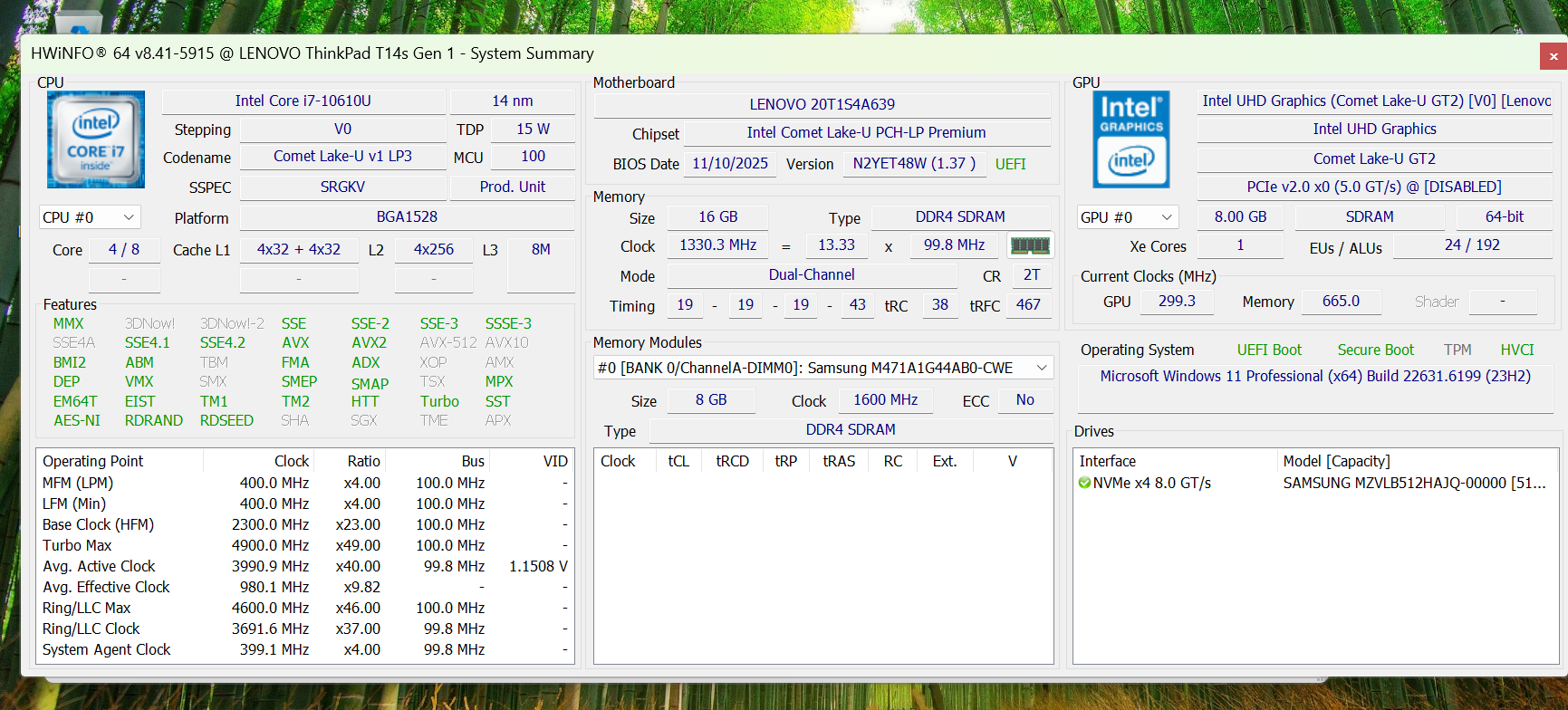Viewport: 1568px width, 710px height.
Task: Click the Intel Graphics GPU logo
Action: point(1130,139)
